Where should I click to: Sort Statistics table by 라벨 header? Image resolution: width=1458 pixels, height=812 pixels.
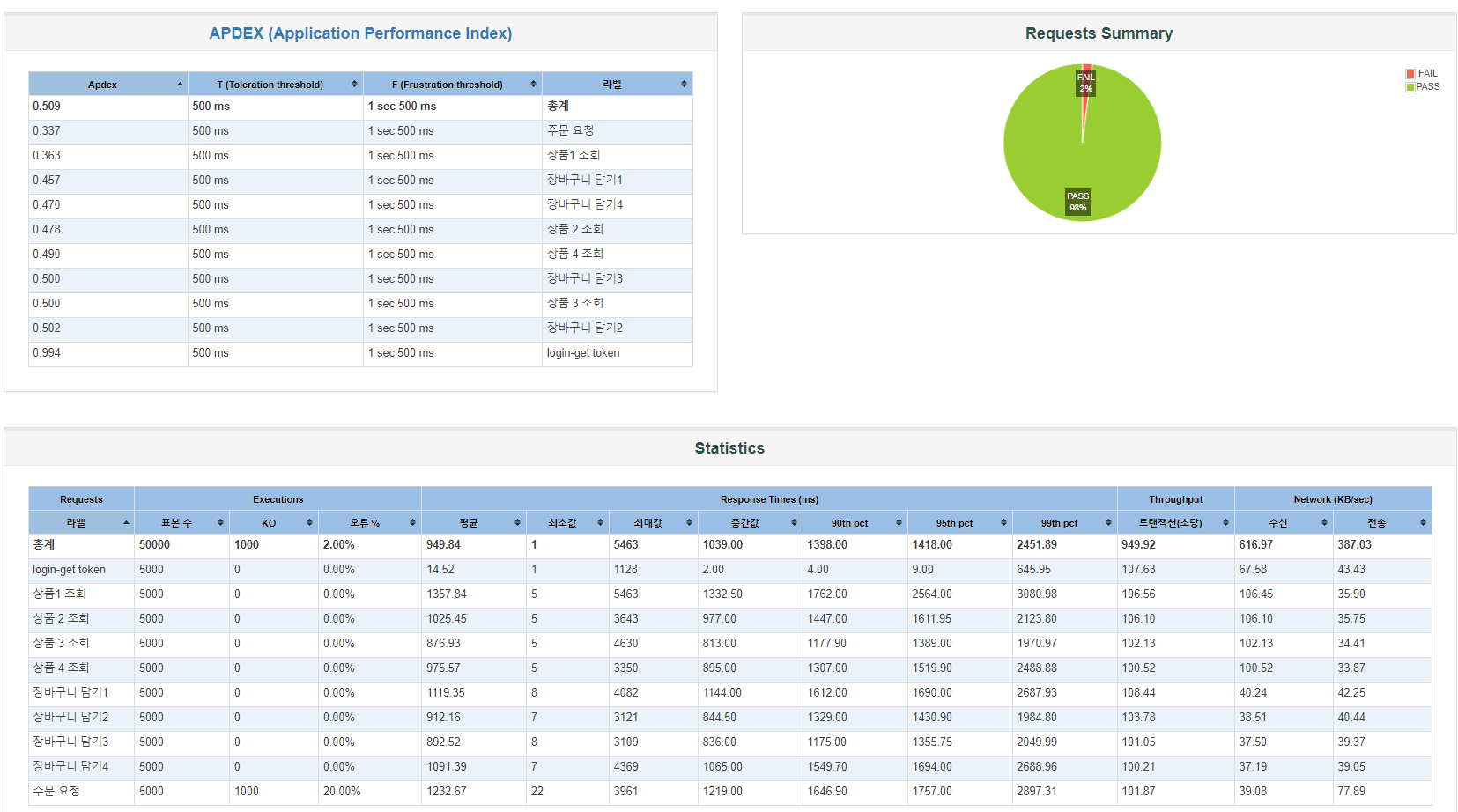(x=81, y=523)
